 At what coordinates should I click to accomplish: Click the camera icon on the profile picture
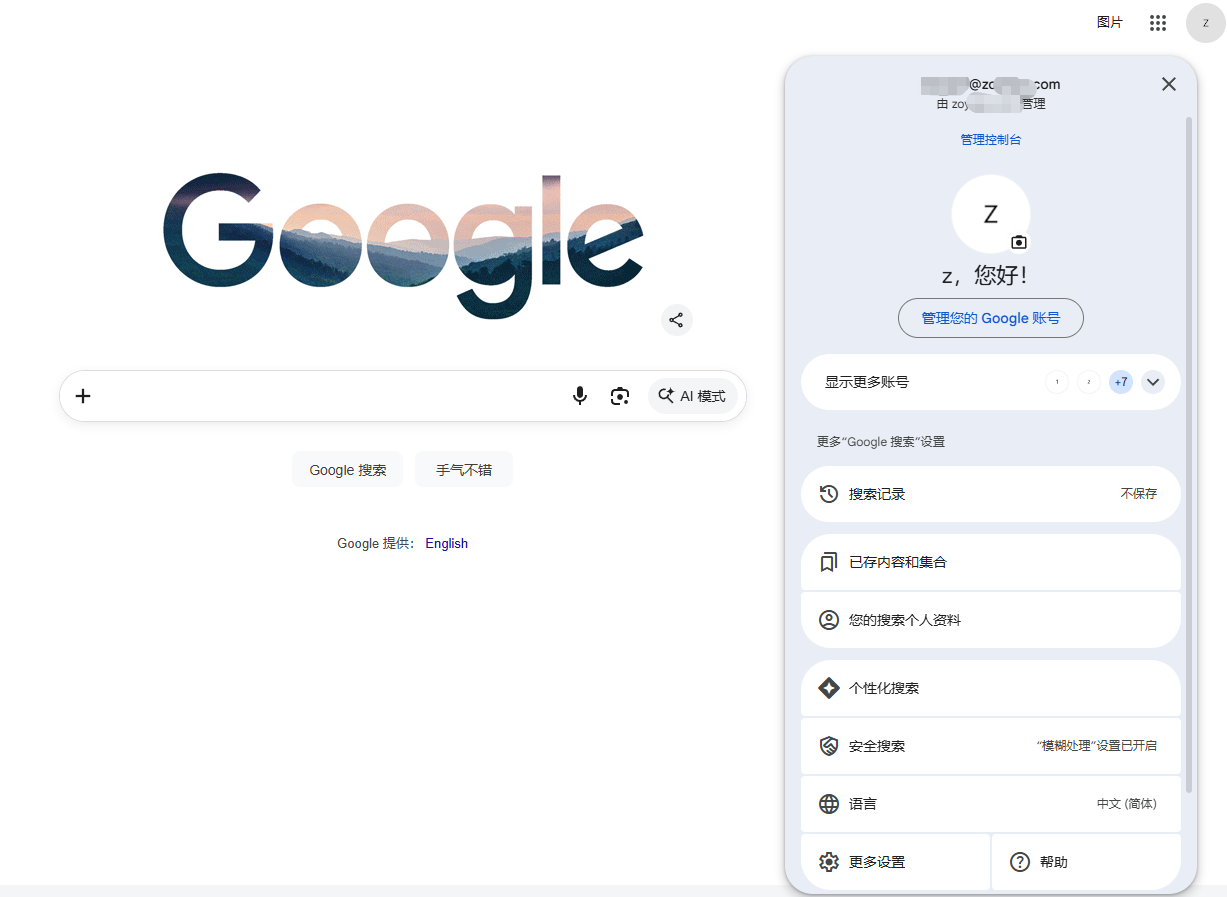1019,242
